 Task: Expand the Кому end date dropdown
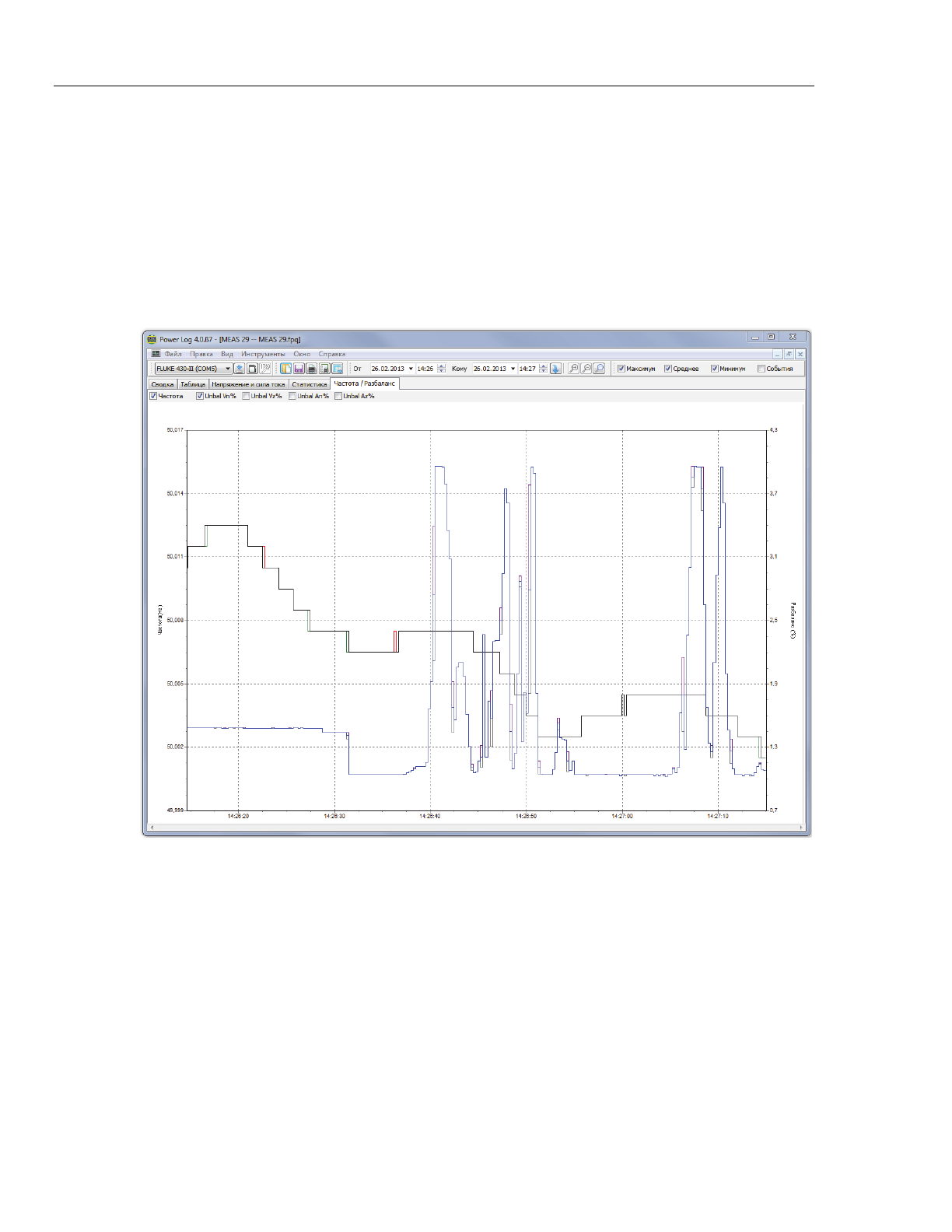click(513, 369)
